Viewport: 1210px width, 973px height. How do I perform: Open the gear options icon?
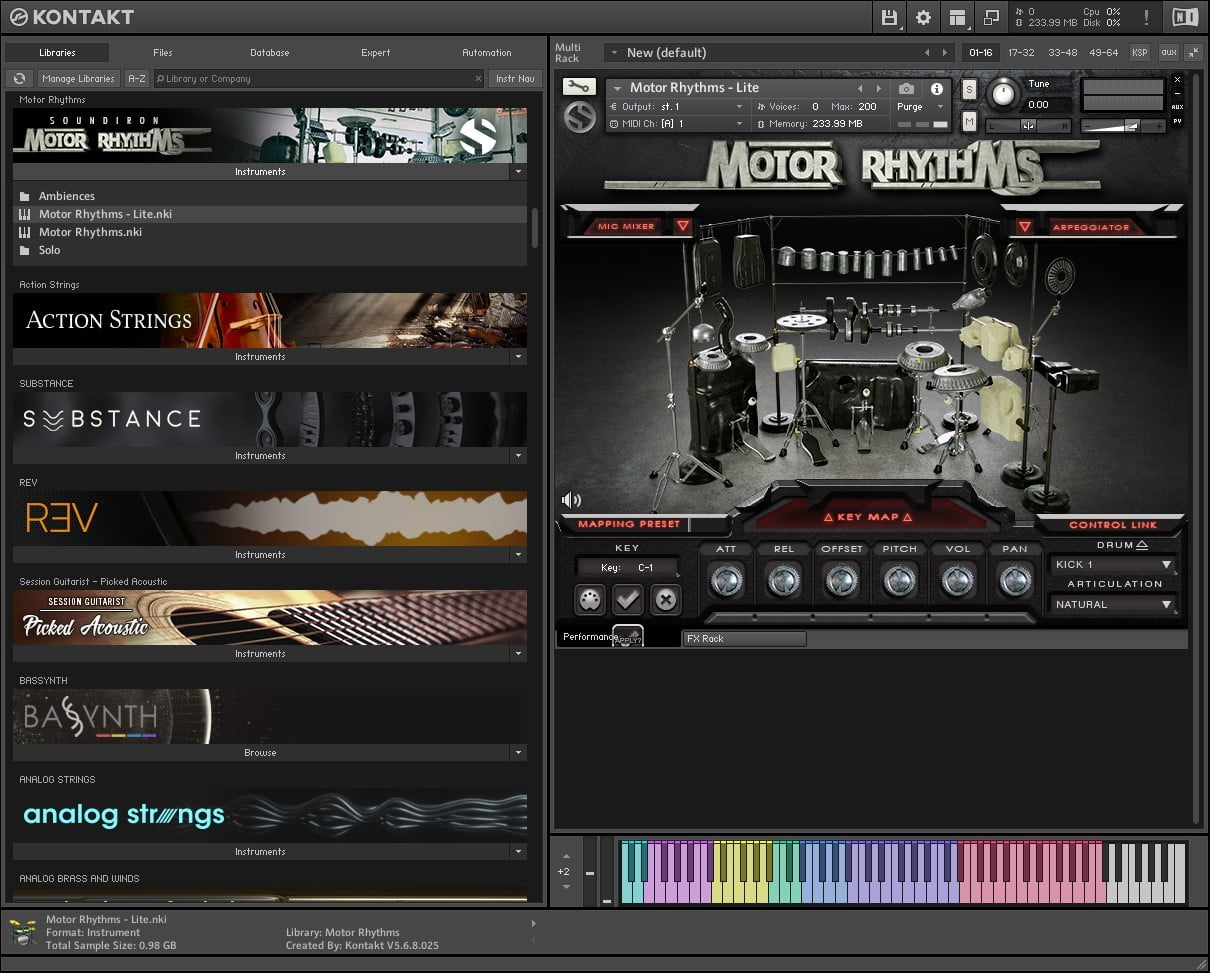[923, 17]
